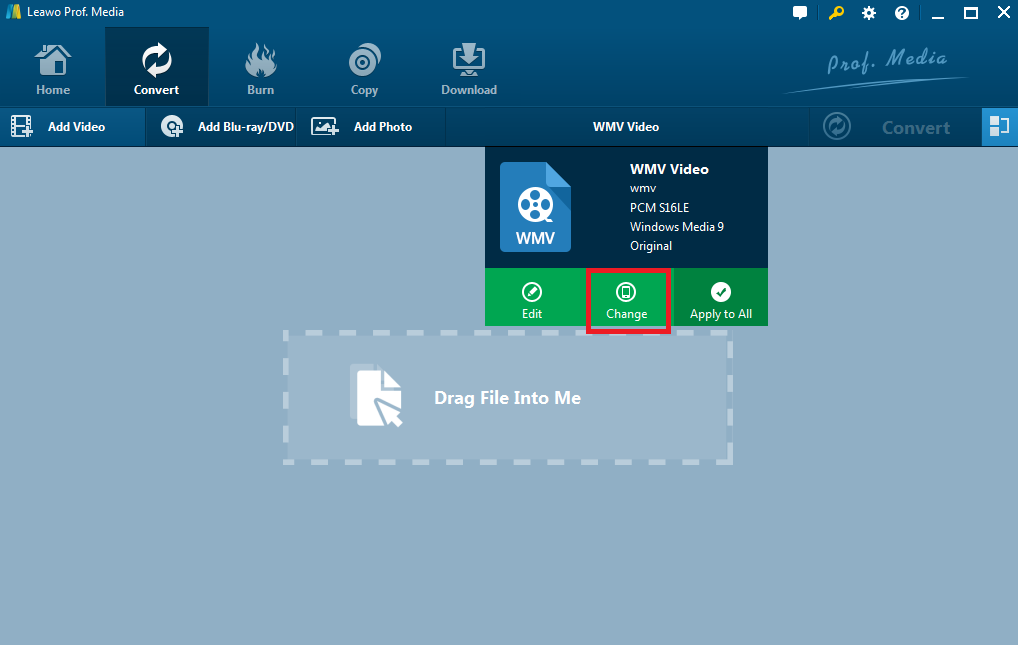The height and width of the screenshot is (645, 1018).
Task: Click the WMV Video title in popup
Action: tap(669, 169)
